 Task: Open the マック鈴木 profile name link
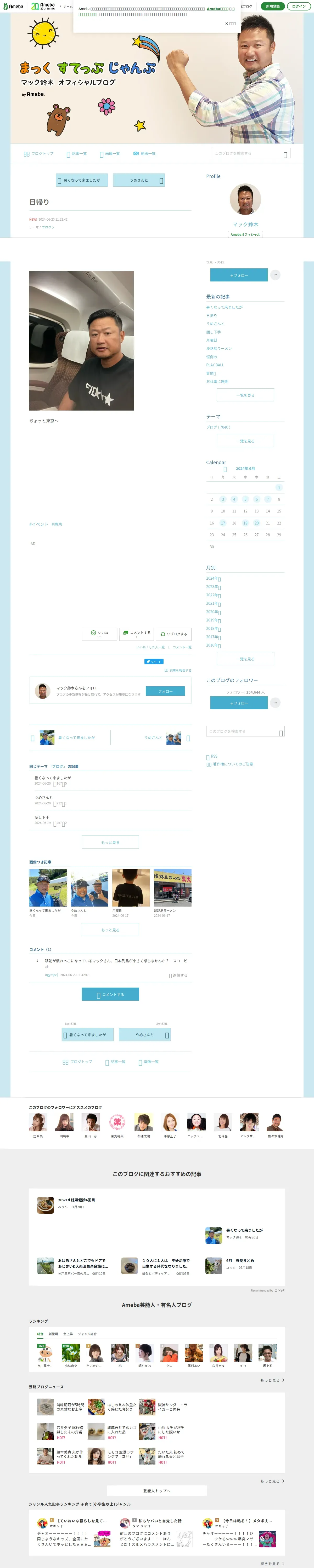pyautogui.click(x=245, y=224)
